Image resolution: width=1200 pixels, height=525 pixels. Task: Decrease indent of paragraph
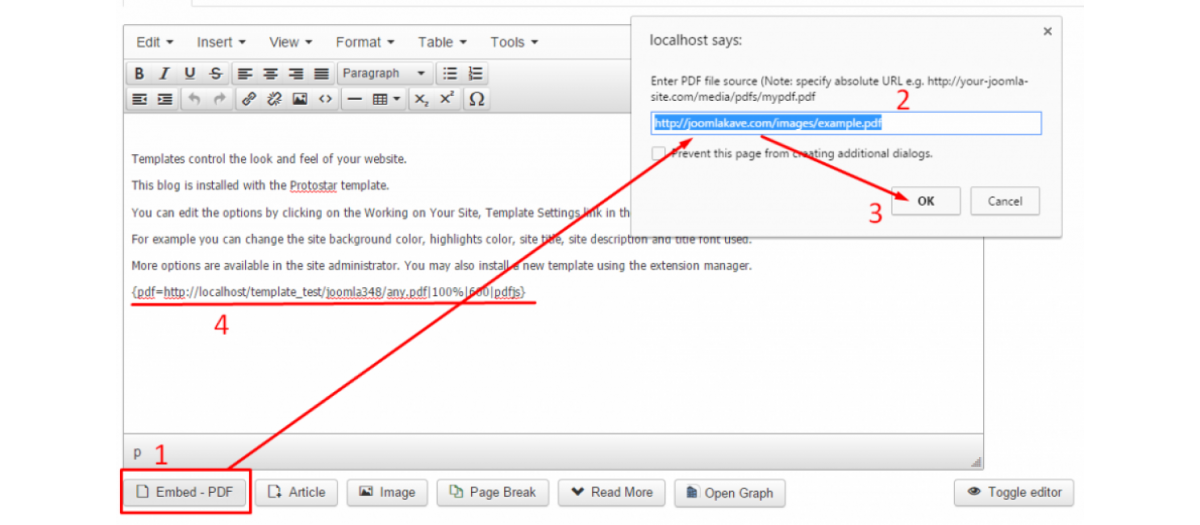click(139, 99)
